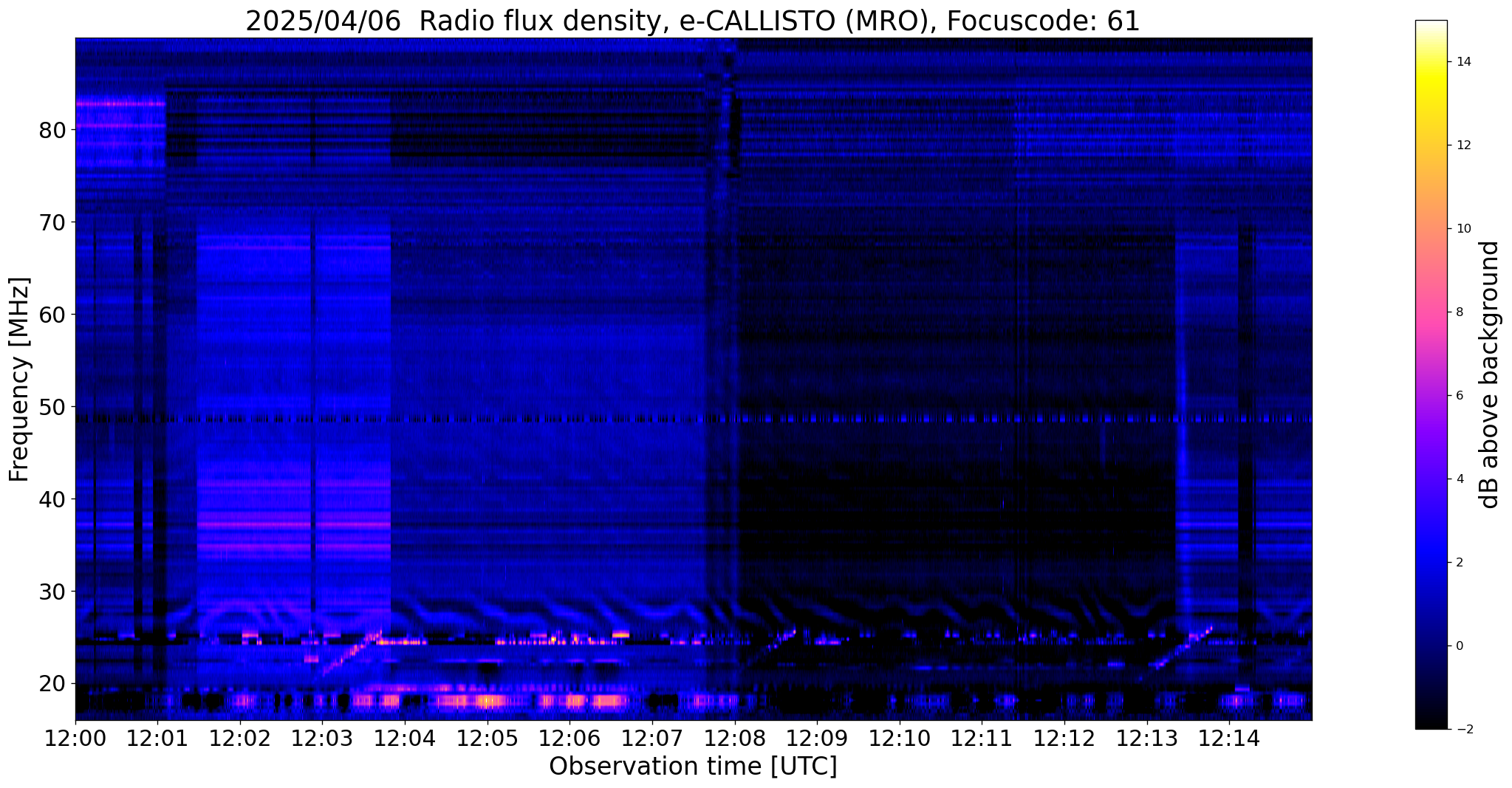Click the plot title mentioning e-CALLISTO (MRO)
1512x788 pixels.
[x=693, y=21]
